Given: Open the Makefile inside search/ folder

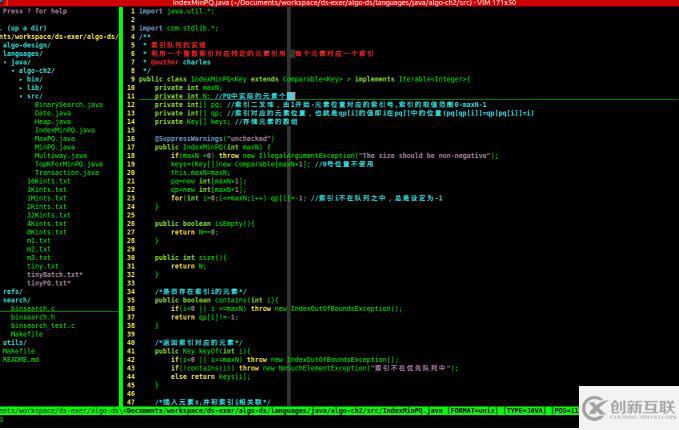Looking at the screenshot, I should click(x=27, y=334).
